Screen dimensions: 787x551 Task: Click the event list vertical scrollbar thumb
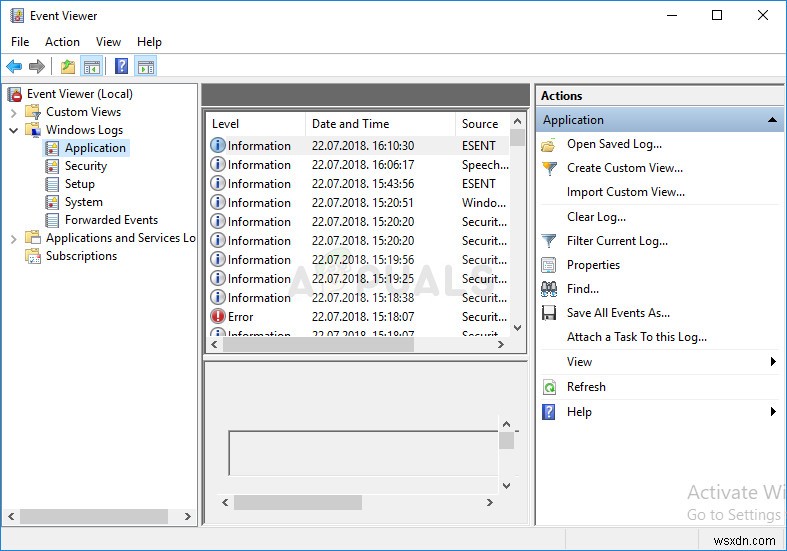(517, 139)
